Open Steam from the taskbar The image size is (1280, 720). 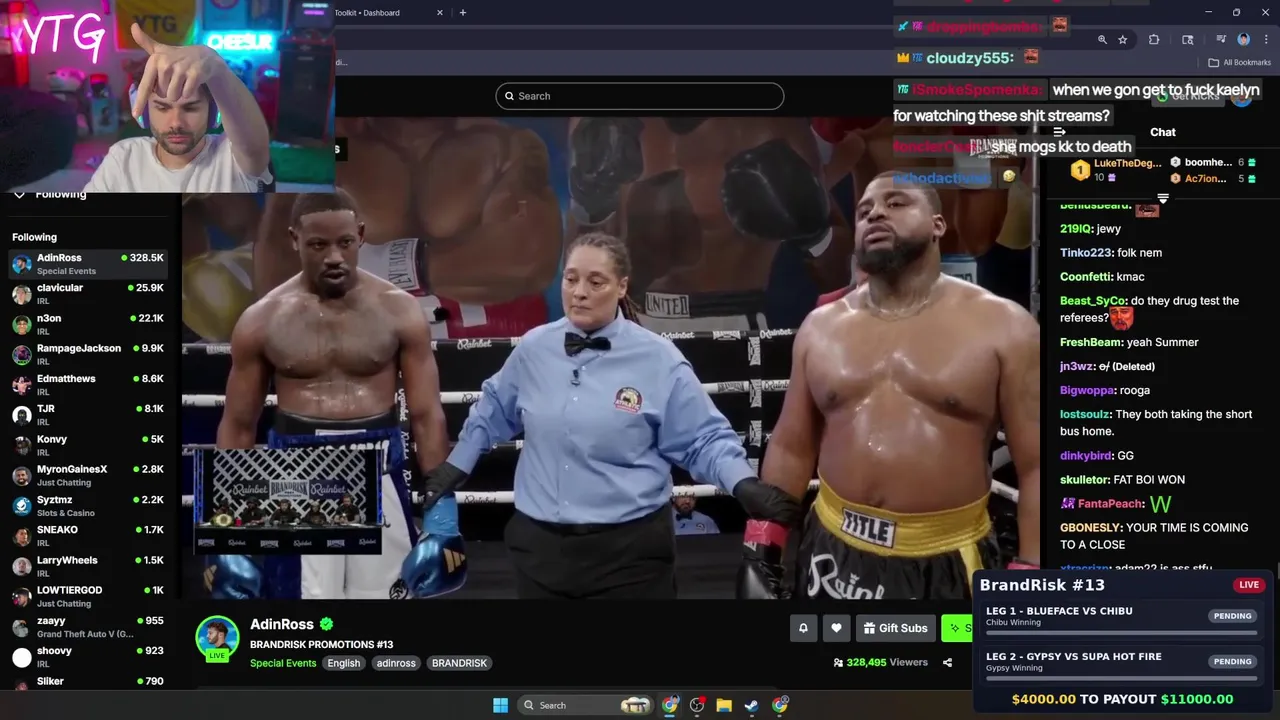tap(751, 705)
